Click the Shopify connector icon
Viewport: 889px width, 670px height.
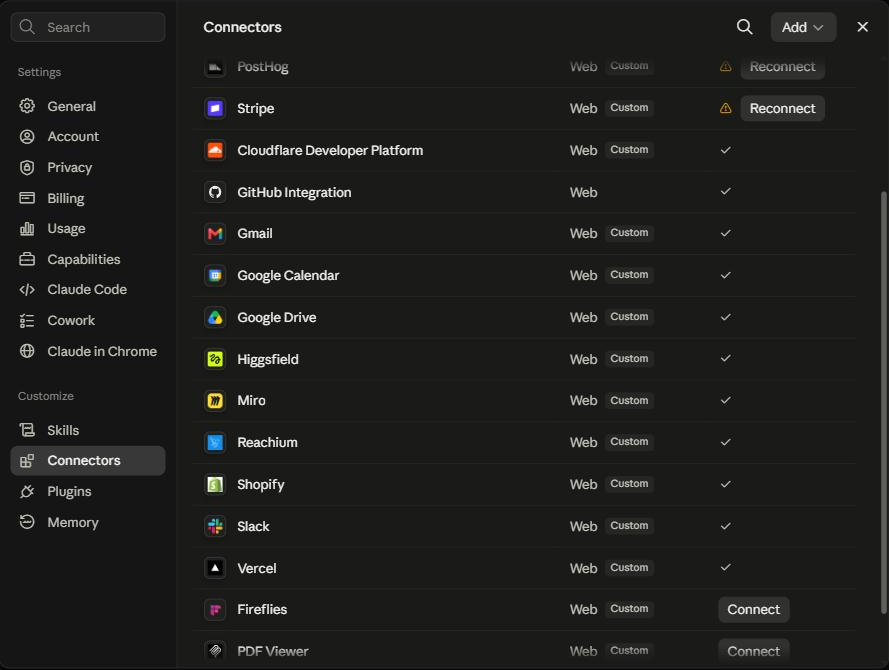point(215,485)
